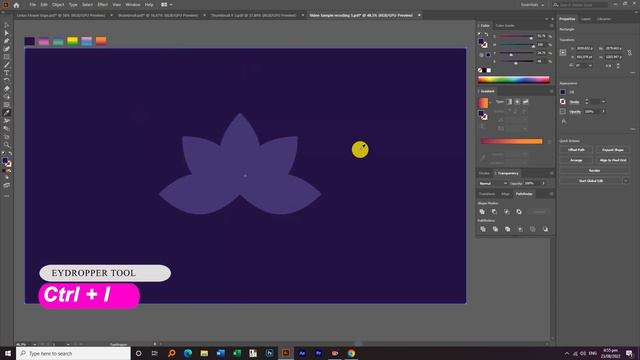The width and height of the screenshot is (640, 360).
Task: Click Stroke swatch in Appearance section
Action: click(563, 102)
